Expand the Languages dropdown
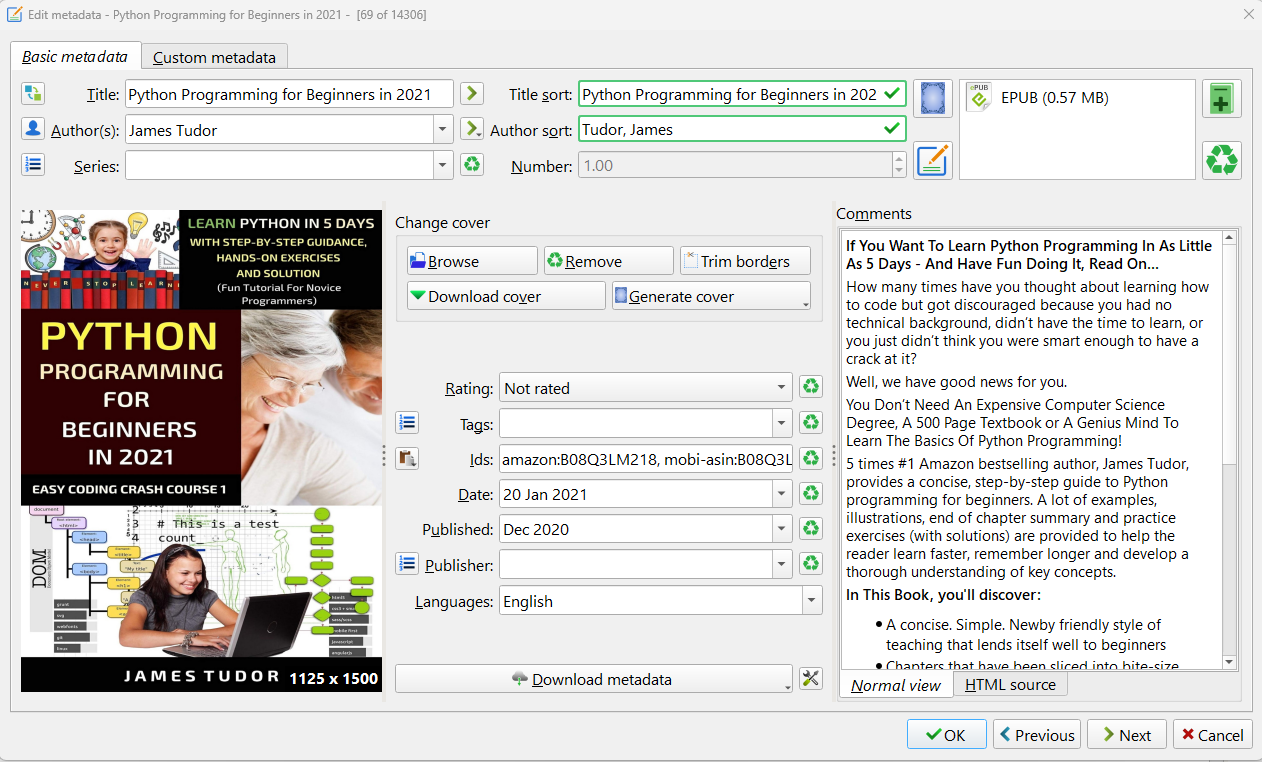Viewport: 1262px width, 762px height. (810, 601)
